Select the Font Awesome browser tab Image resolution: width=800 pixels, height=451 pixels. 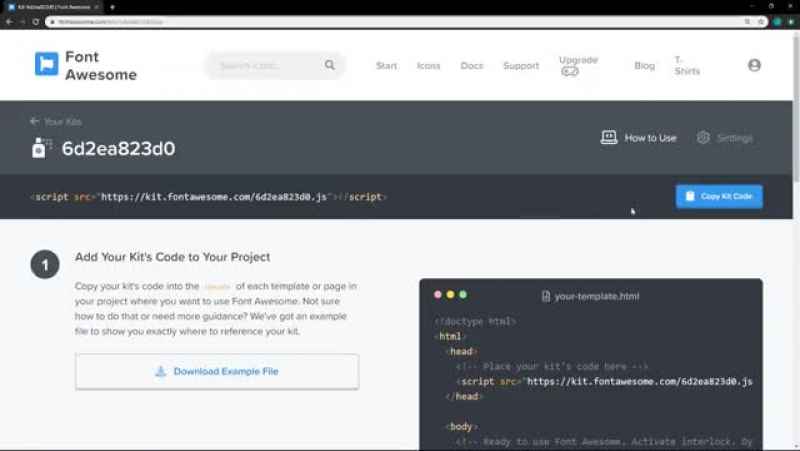54,7
